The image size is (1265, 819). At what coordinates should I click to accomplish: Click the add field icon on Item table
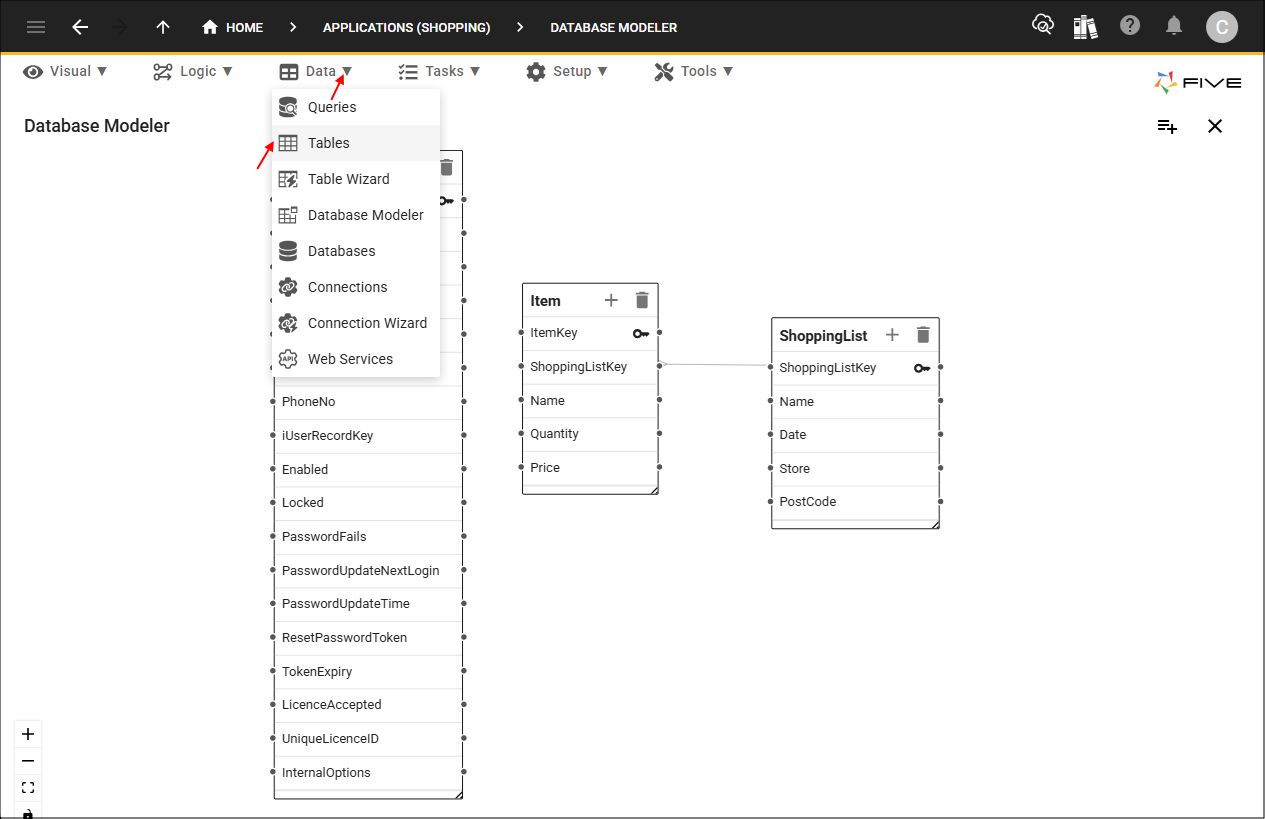coord(611,300)
